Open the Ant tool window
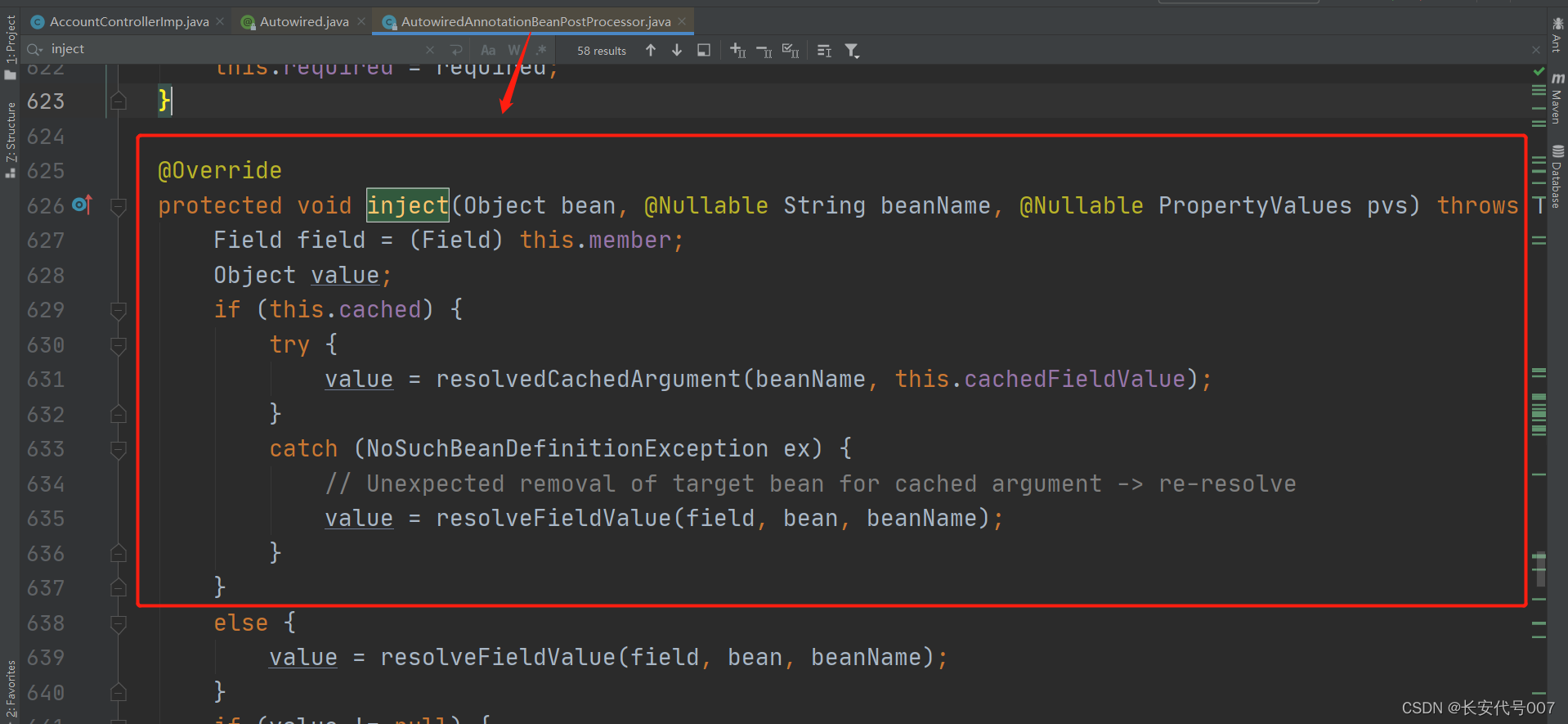1568x724 pixels. pyautogui.click(x=1557, y=34)
